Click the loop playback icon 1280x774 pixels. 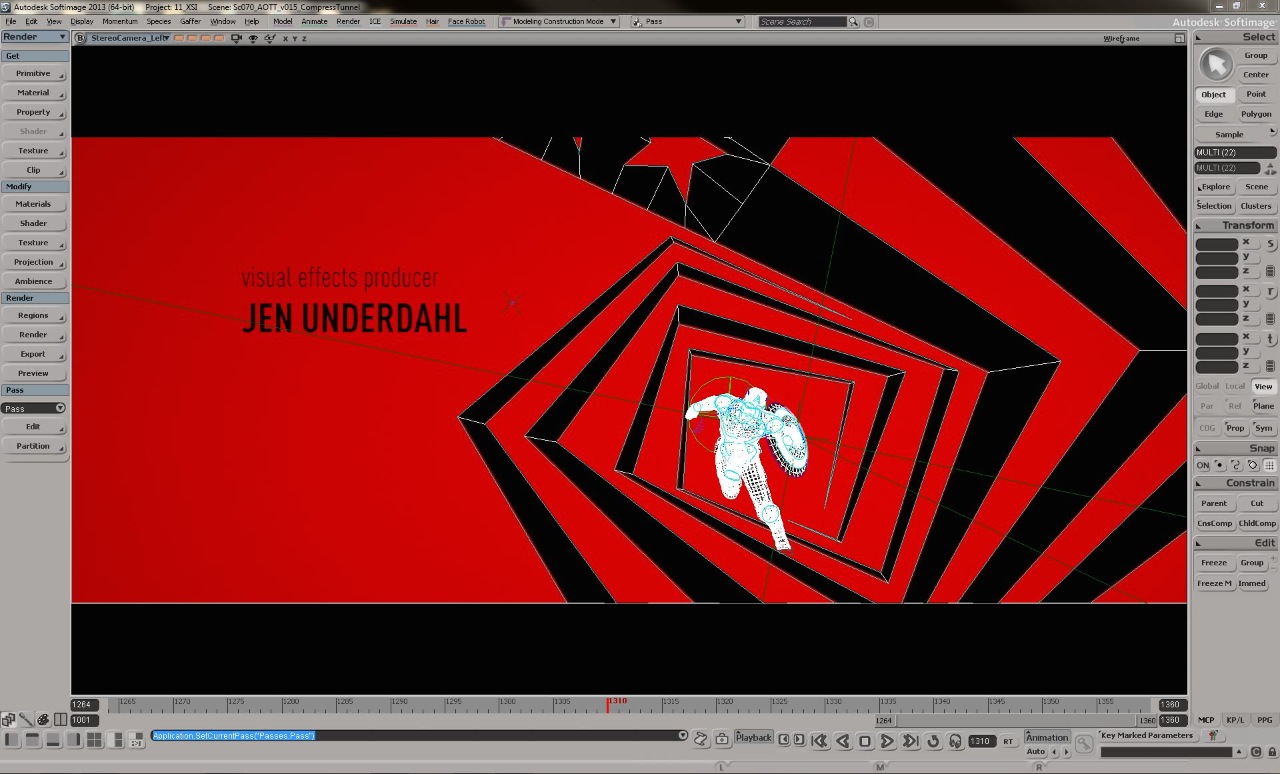tap(933, 741)
